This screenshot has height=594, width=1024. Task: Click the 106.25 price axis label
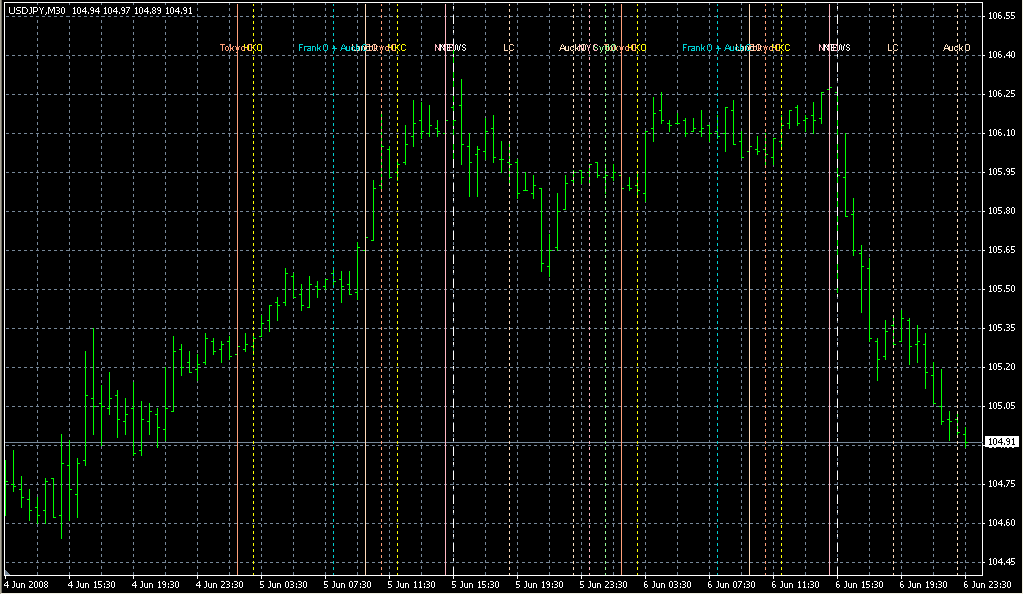pos(1001,95)
